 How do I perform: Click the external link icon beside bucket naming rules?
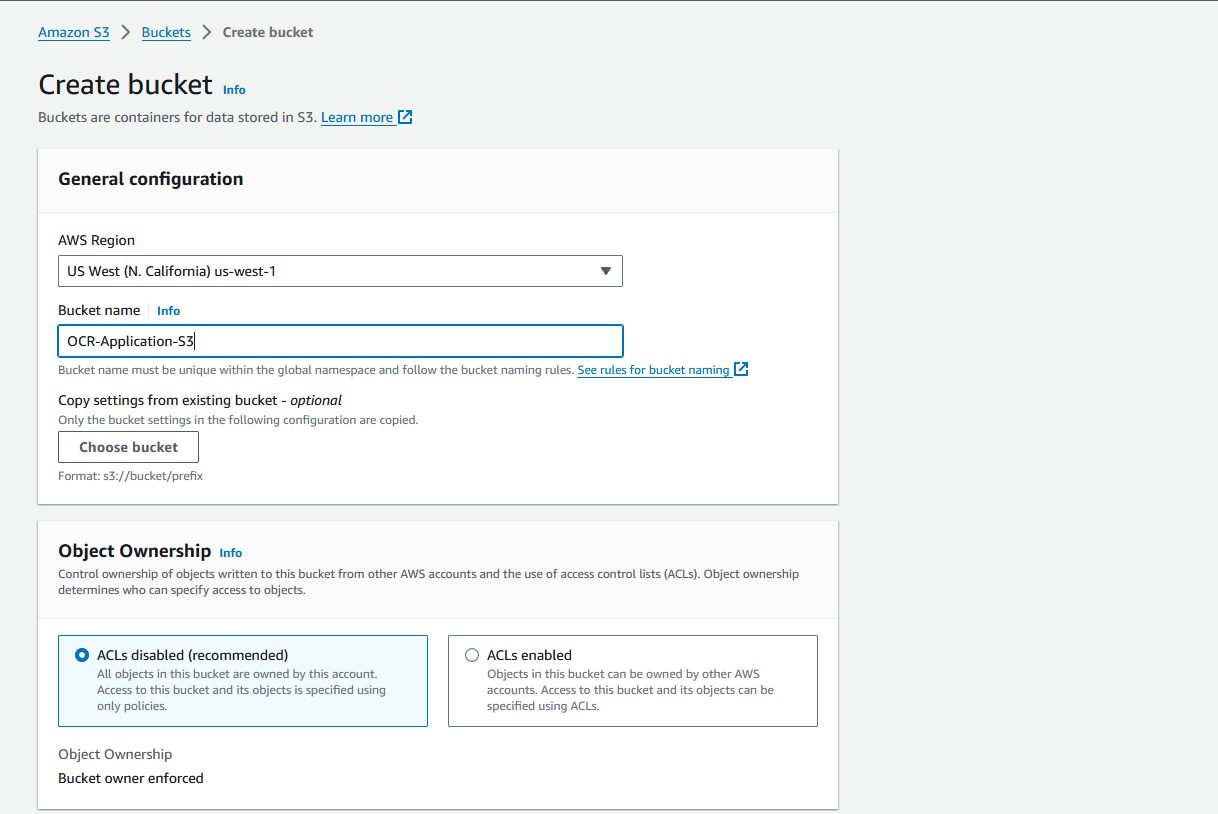(x=741, y=370)
